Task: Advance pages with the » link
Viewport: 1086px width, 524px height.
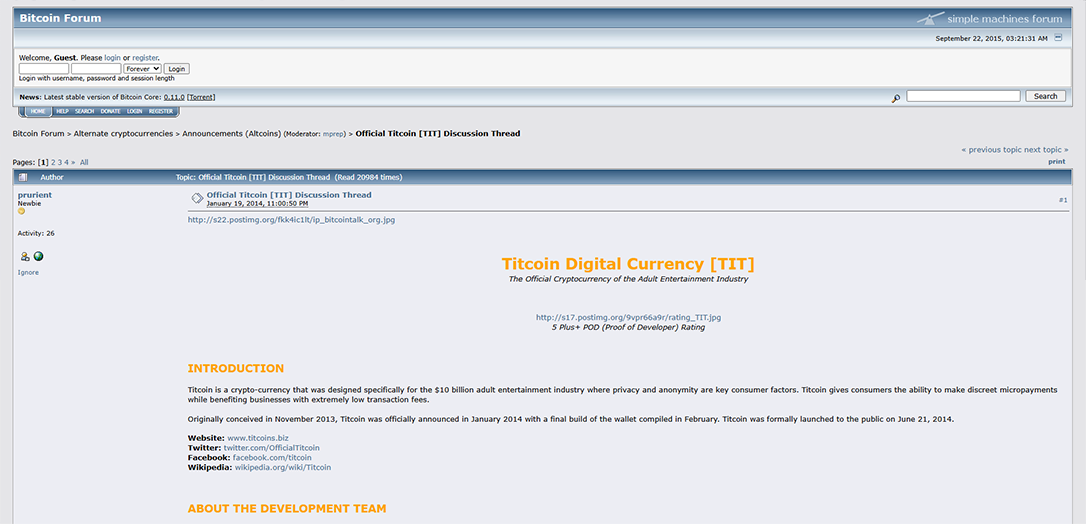Action: point(73,162)
